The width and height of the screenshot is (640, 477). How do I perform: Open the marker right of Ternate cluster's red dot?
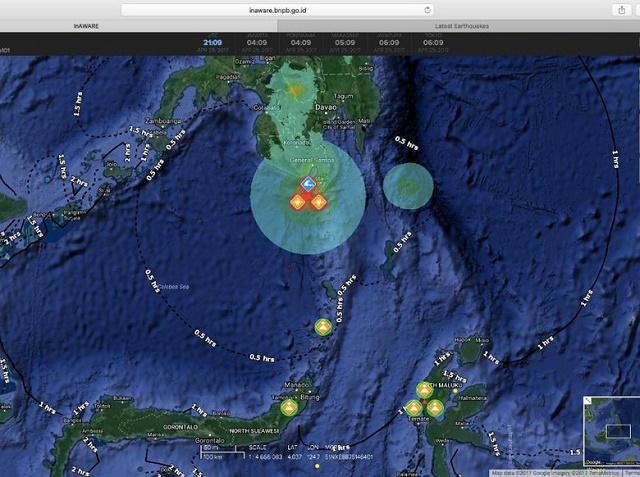435,408
